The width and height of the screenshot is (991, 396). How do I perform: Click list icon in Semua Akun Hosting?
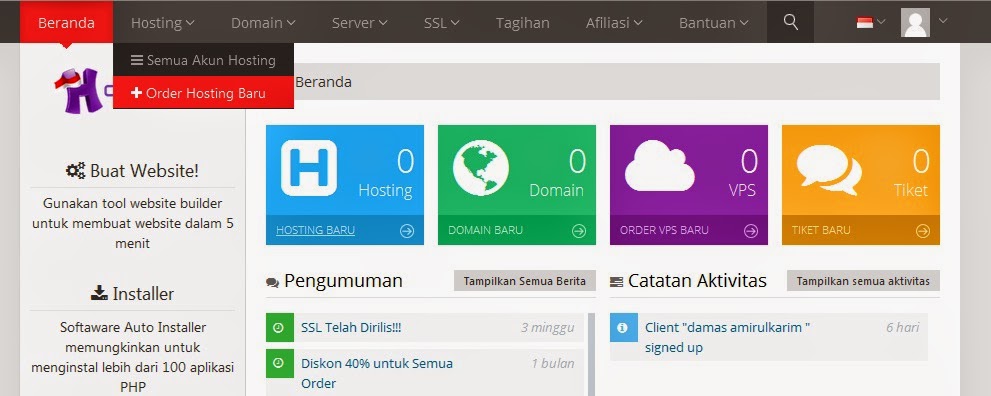[x=137, y=61]
